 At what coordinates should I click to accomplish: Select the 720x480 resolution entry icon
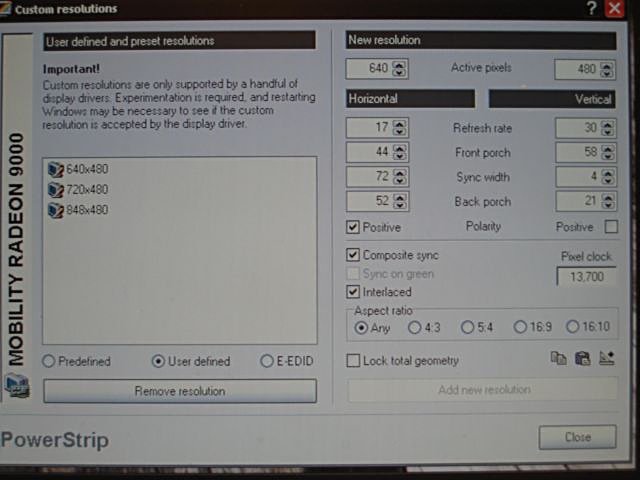(x=55, y=189)
